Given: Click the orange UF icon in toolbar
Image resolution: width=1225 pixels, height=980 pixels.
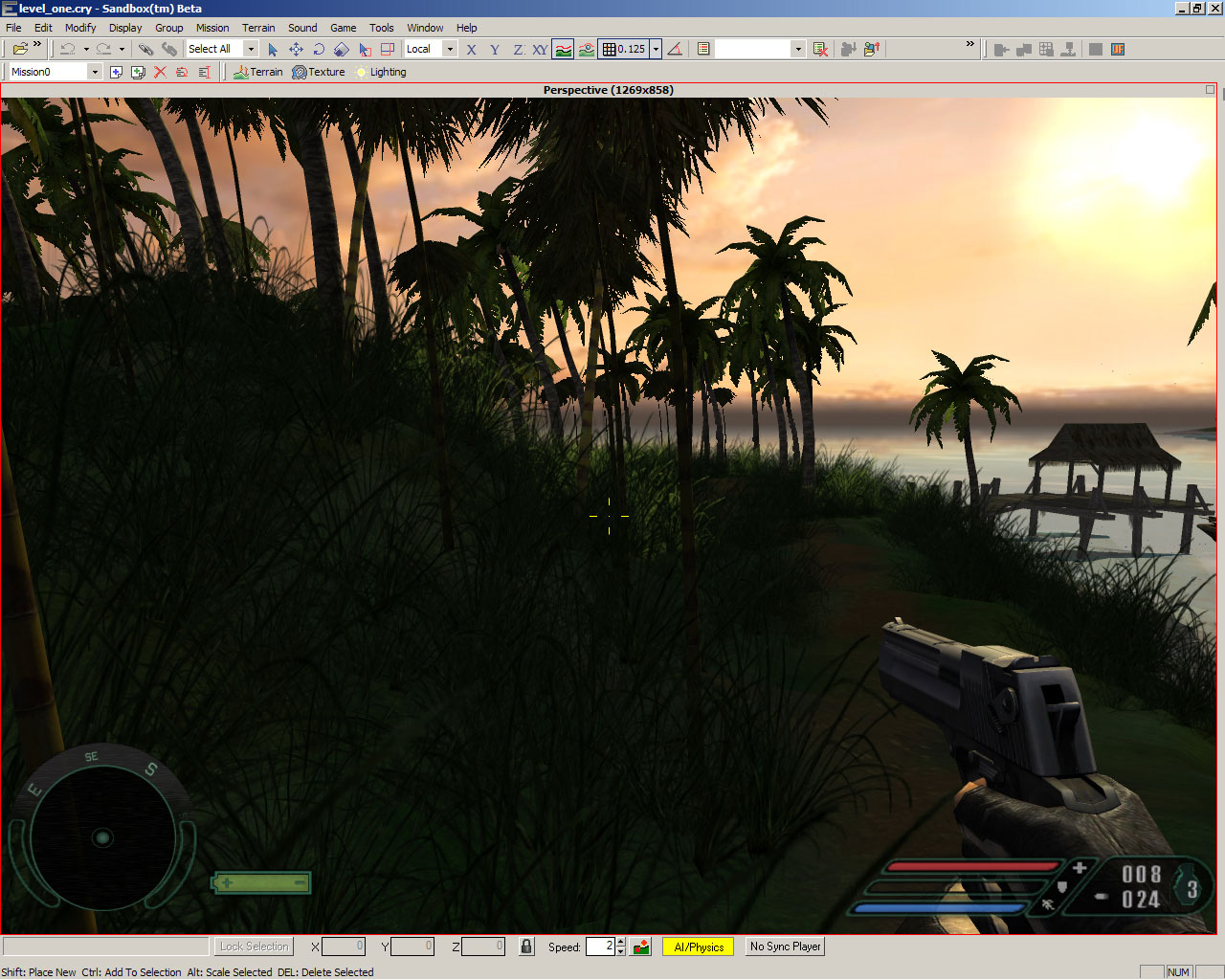Looking at the screenshot, I should point(1118,49).
